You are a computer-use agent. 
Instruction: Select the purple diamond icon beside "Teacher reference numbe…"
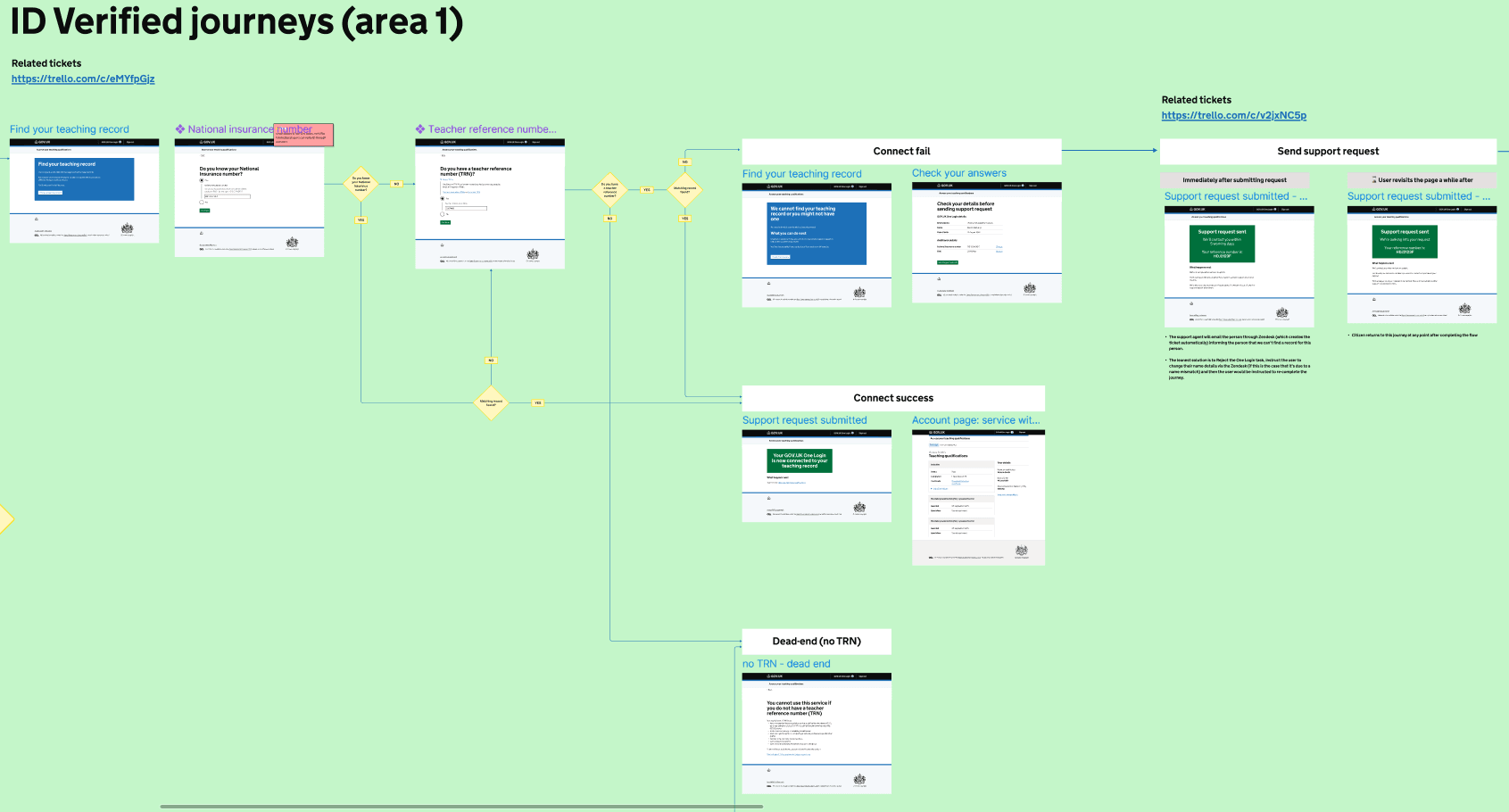pyautogui.click(x=419, y=128)
